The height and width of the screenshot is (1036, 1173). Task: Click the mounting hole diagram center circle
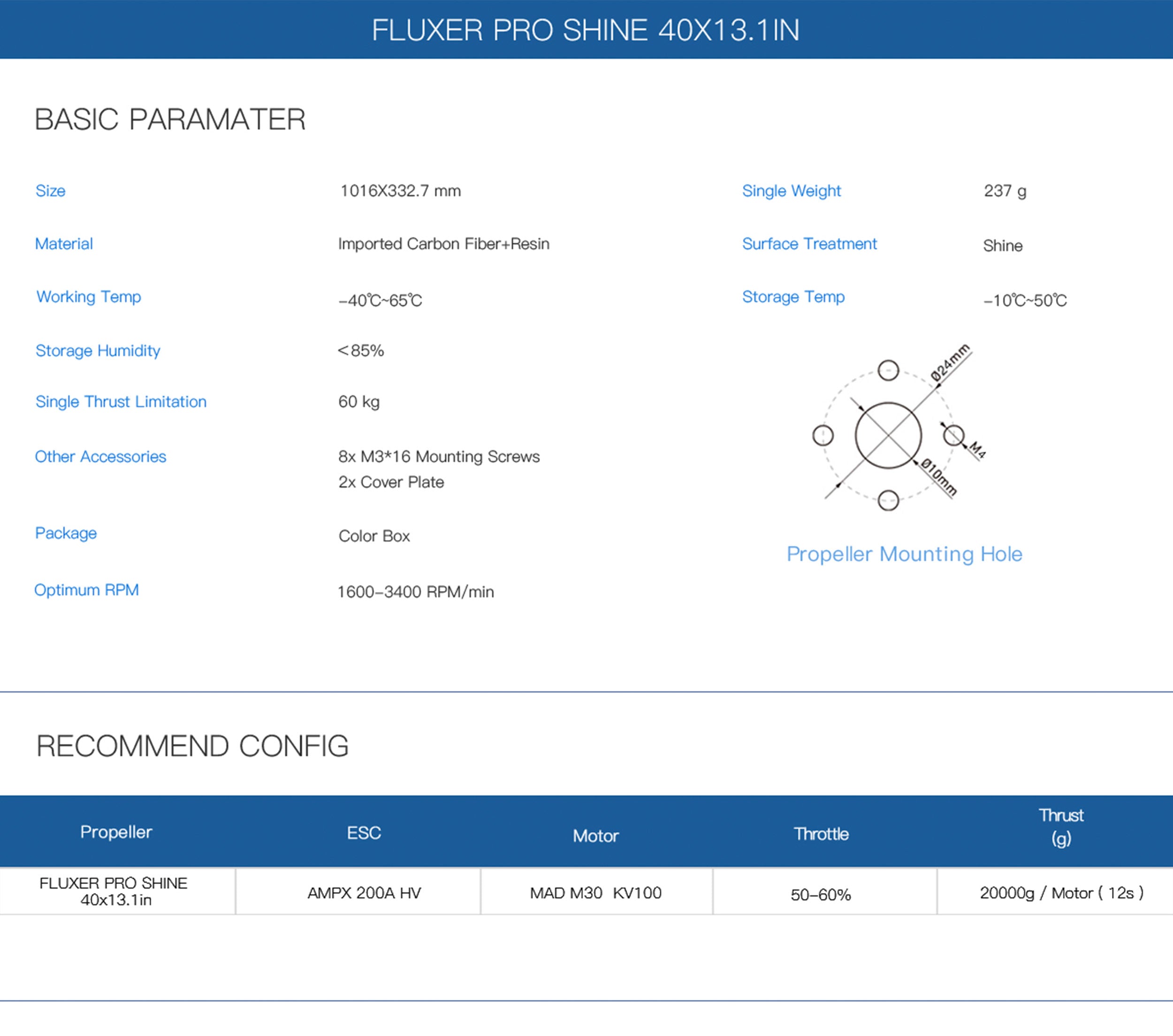click(888, 435)
